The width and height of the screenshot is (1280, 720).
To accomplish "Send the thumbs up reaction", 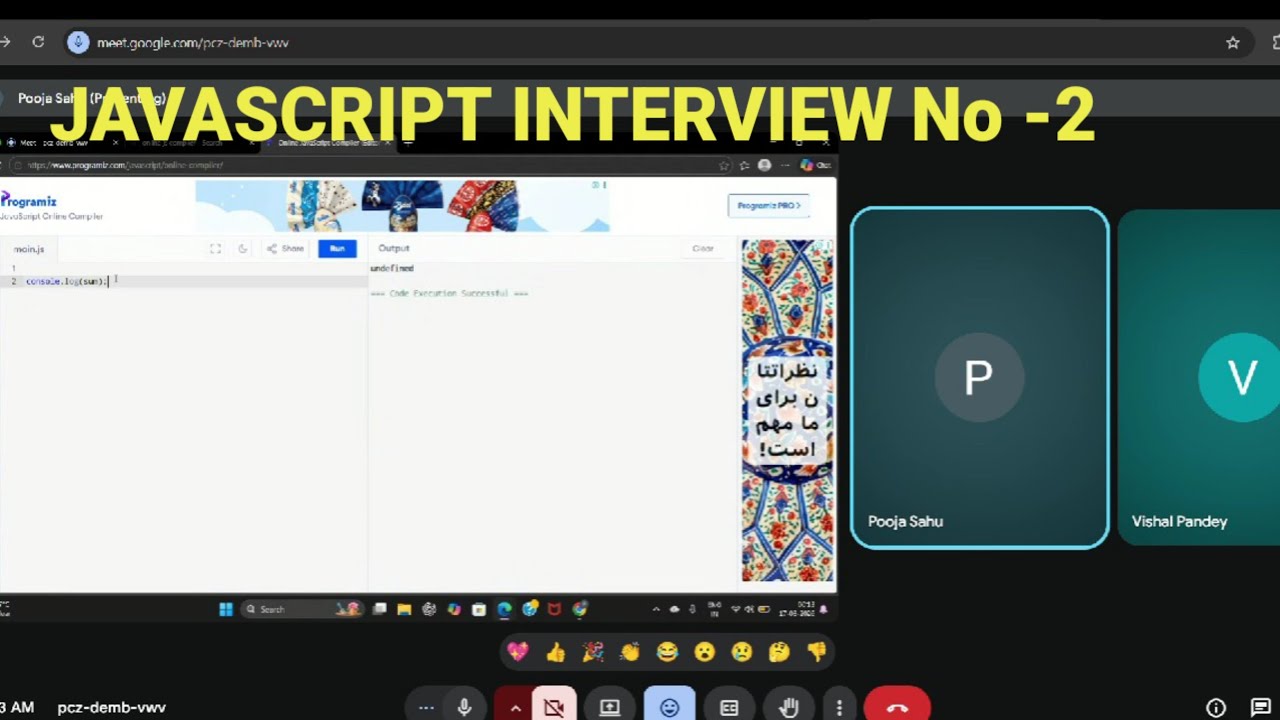I will point(555,652).
